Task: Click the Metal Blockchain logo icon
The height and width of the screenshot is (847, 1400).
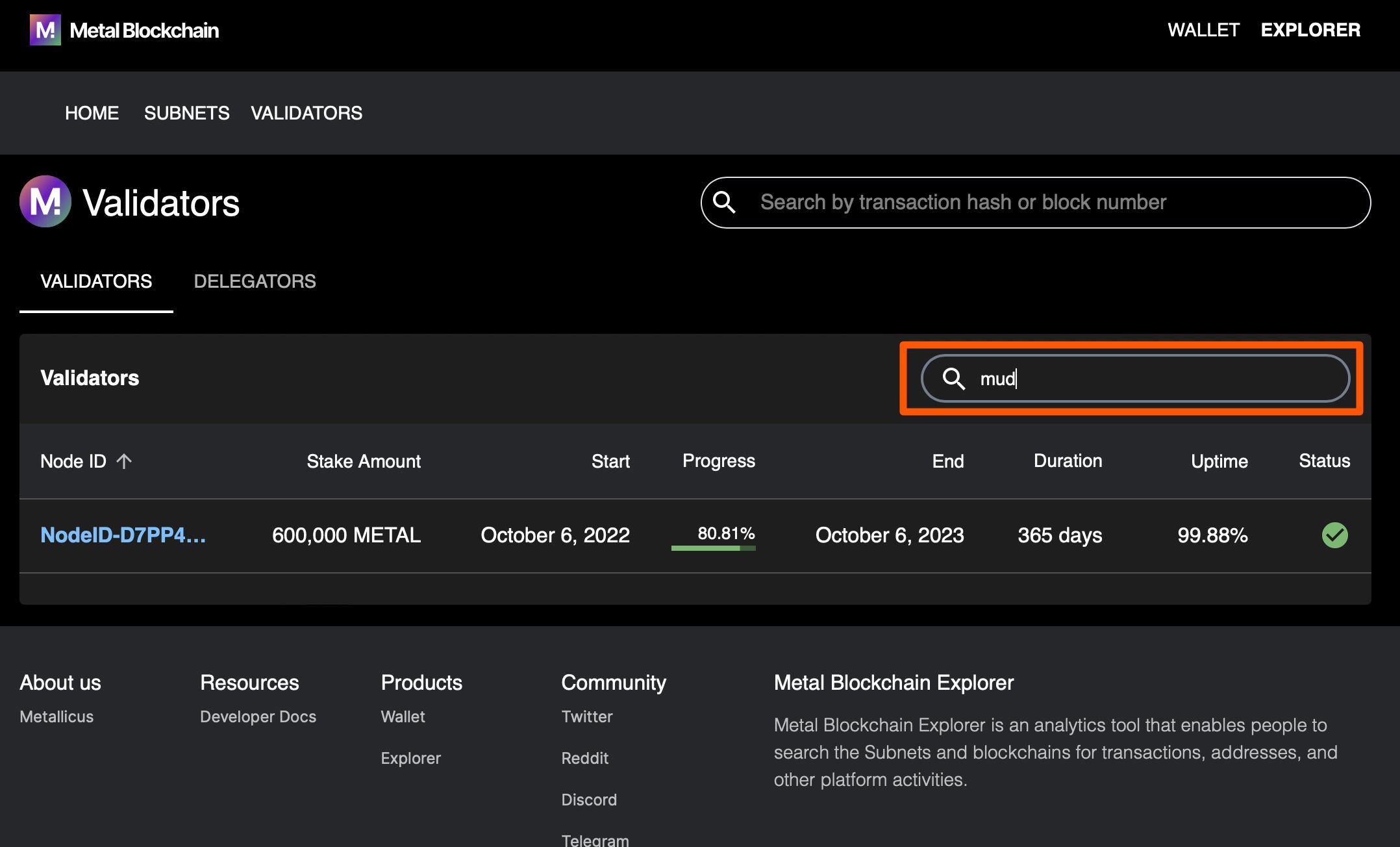Action: click(x=45, y=30)
